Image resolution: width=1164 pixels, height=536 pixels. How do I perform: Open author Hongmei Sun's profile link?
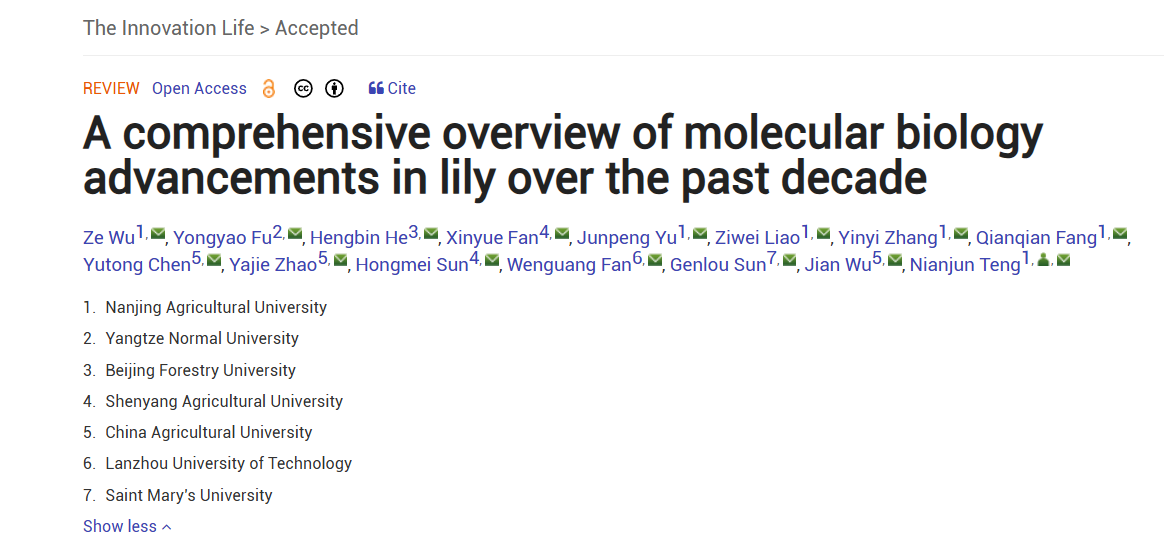tap(412, 265)
